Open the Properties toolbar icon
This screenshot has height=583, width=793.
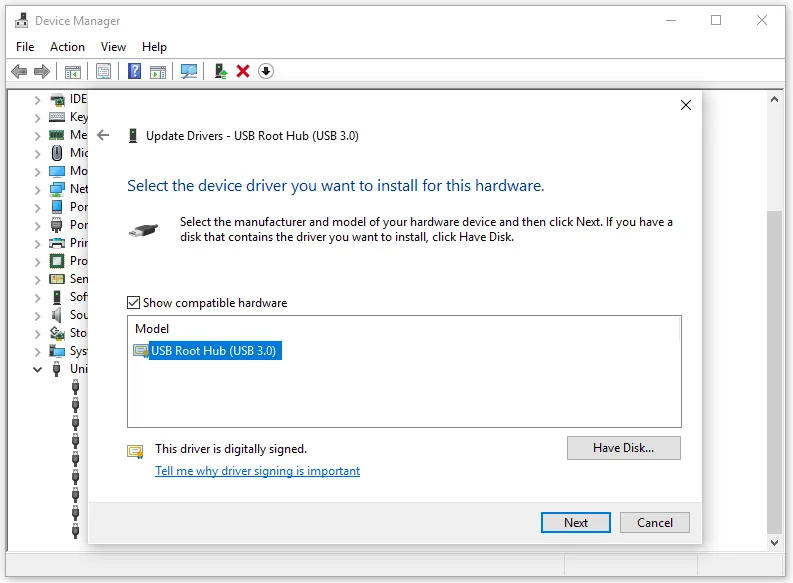104,71
